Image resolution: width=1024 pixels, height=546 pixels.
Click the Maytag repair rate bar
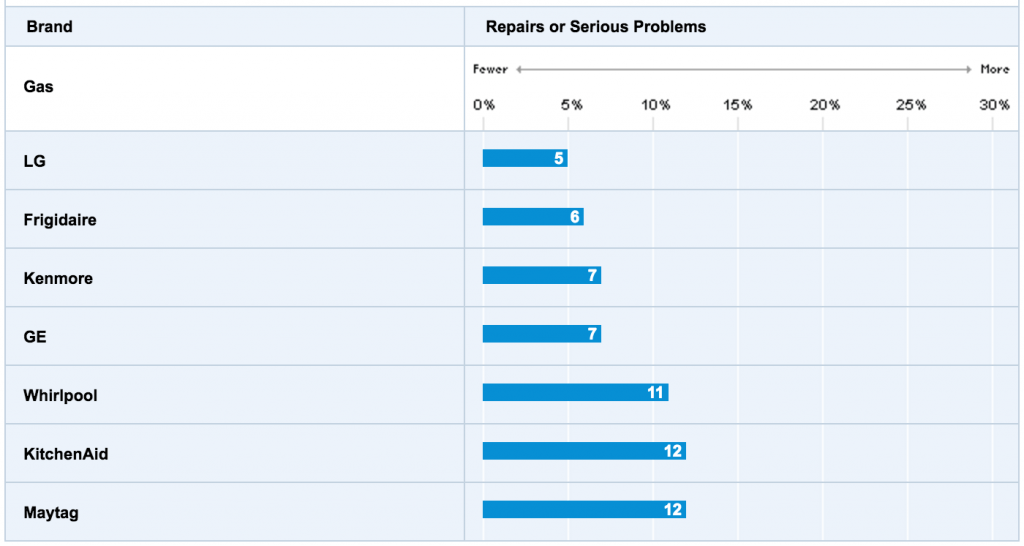pyautogui.click(x=584, y=509)
